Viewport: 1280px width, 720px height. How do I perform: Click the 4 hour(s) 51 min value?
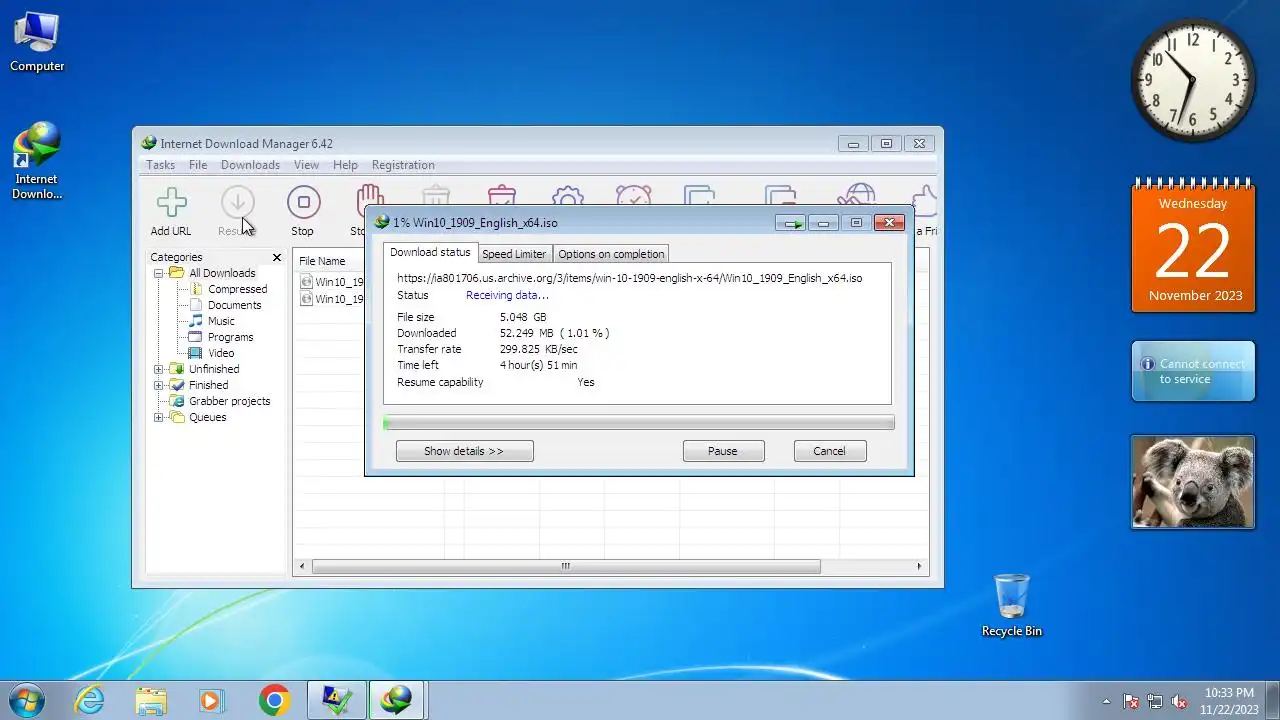[538, 365]
